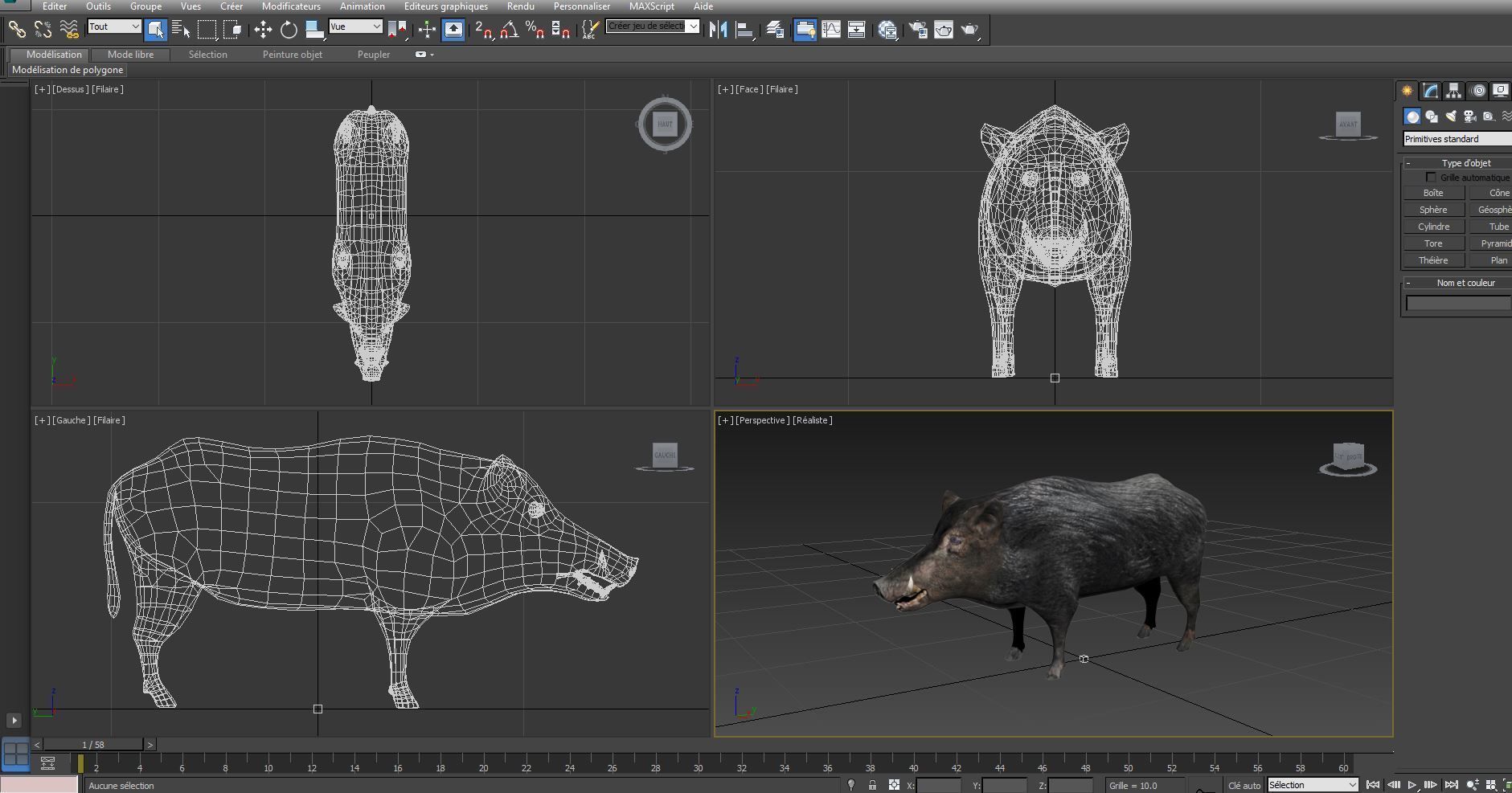Image resolution: width=1512 pixels, height=793 pixels.
Task: Open the Display panel tab icon
Action: click(1501, 91)
